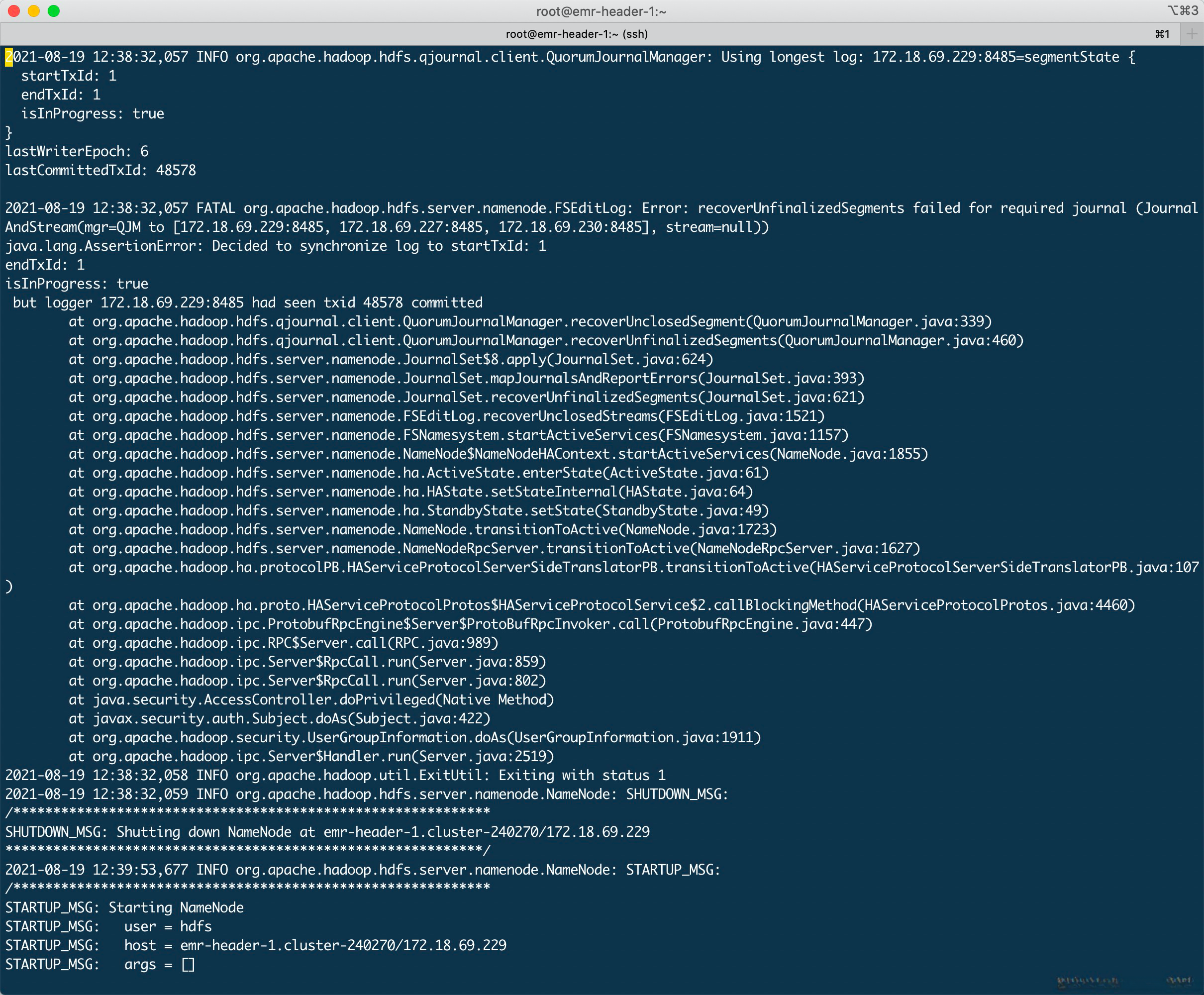This screenshot has height=995, width=1204.
Task: Click the lastWriterEpoch: 6 line
Action: tap(77, 151)
